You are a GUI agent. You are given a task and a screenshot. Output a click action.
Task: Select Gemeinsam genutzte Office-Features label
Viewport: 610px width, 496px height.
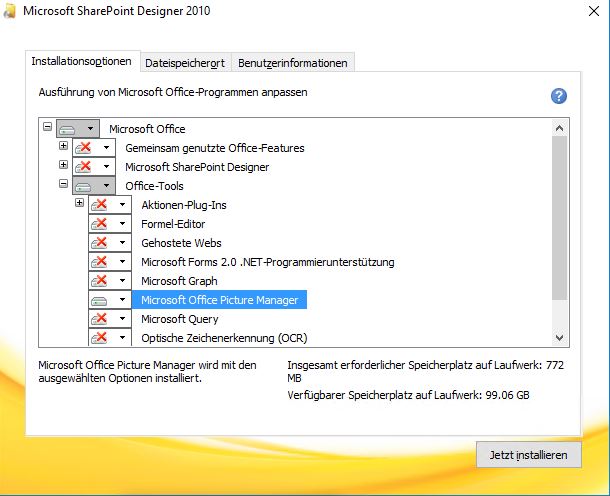tap(215, 148)
